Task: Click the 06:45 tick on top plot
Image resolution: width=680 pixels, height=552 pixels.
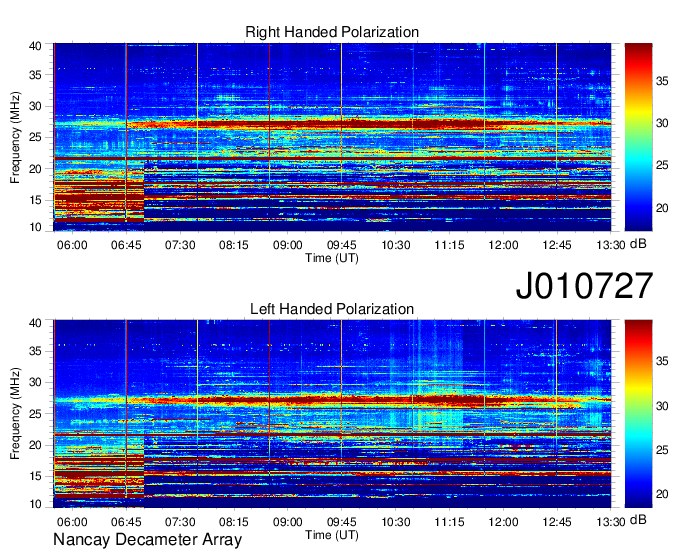Action: point(126,245)
